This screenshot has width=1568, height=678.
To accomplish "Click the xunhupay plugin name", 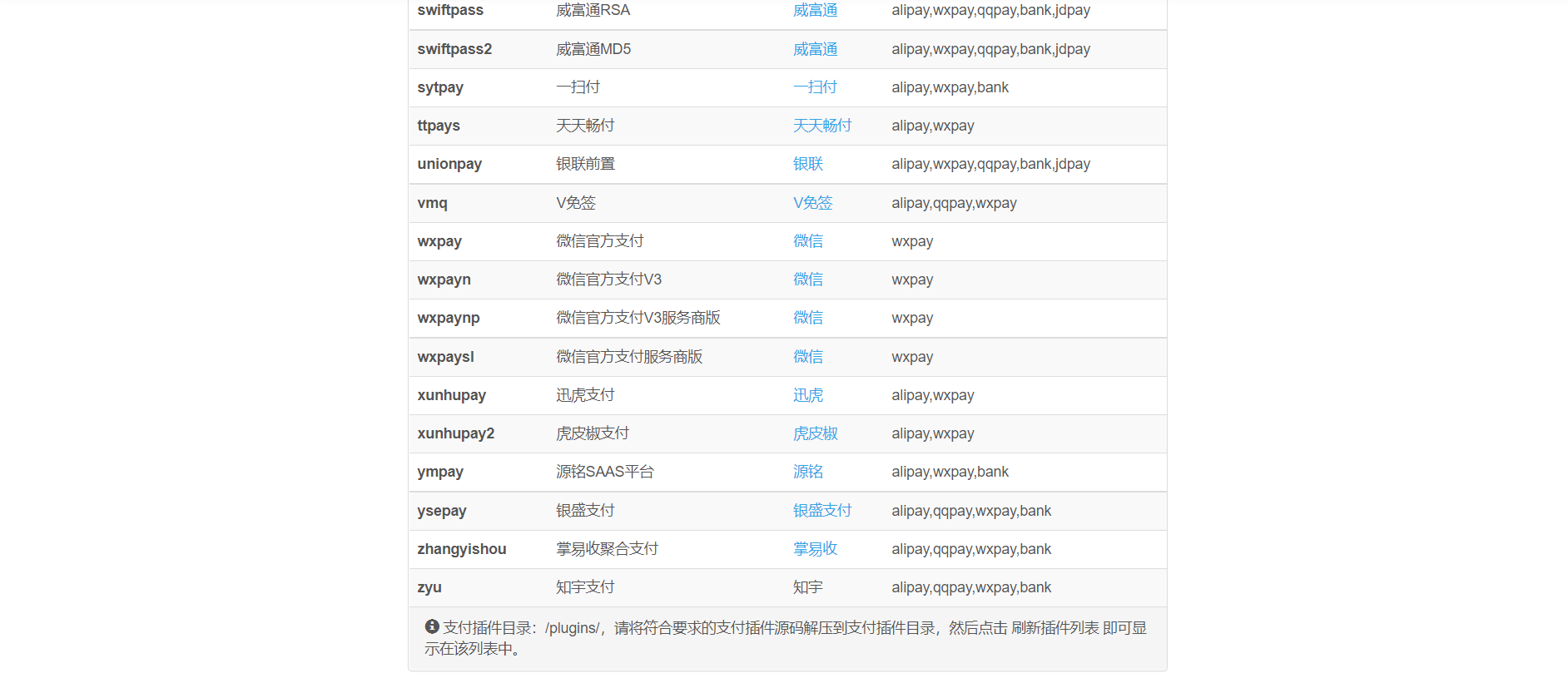I will (452, 395).
